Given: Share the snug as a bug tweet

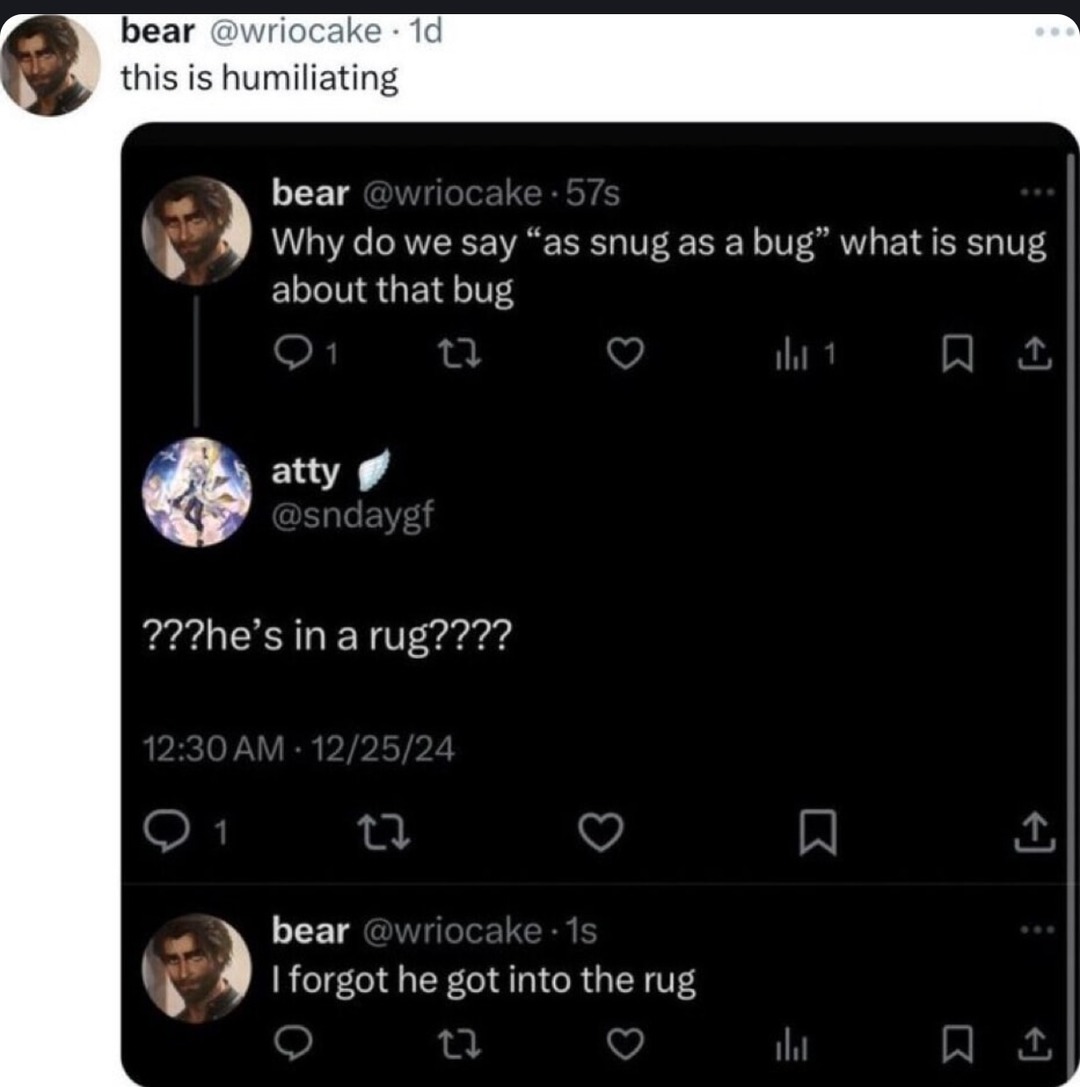Looking at the screenshot, I should 1034,352.
